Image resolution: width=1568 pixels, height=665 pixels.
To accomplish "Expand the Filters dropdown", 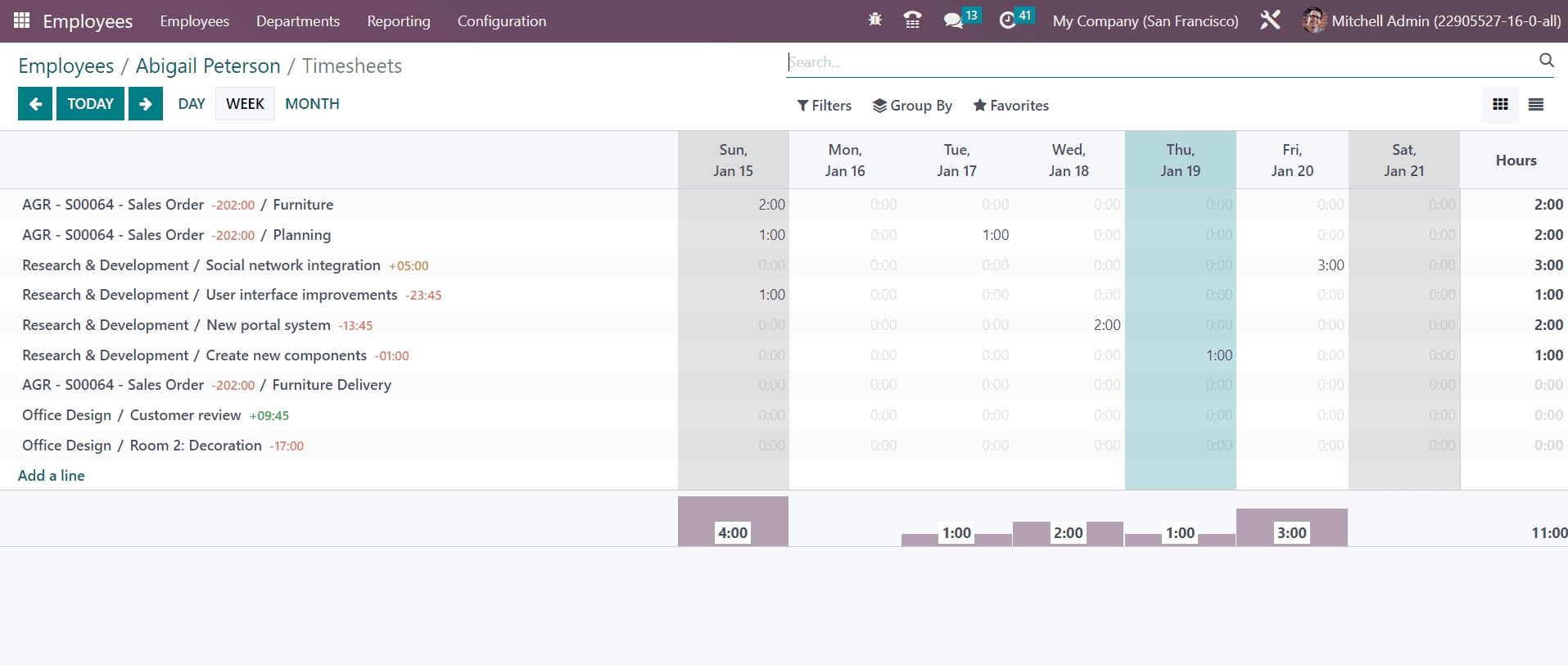I will coord(825,106).
